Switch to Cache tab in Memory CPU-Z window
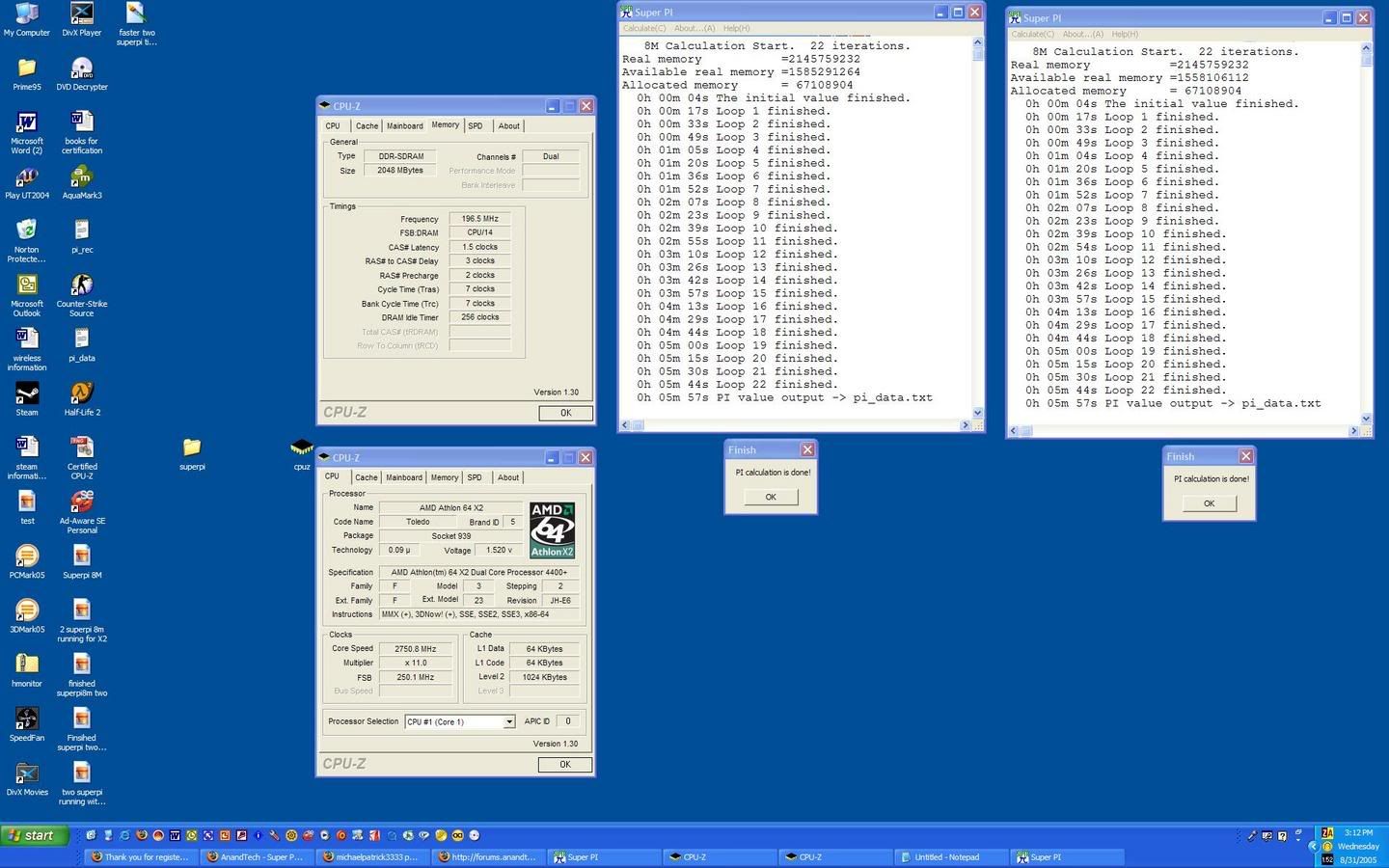This screenshot has width=1389, height=868. coord(367,126)
